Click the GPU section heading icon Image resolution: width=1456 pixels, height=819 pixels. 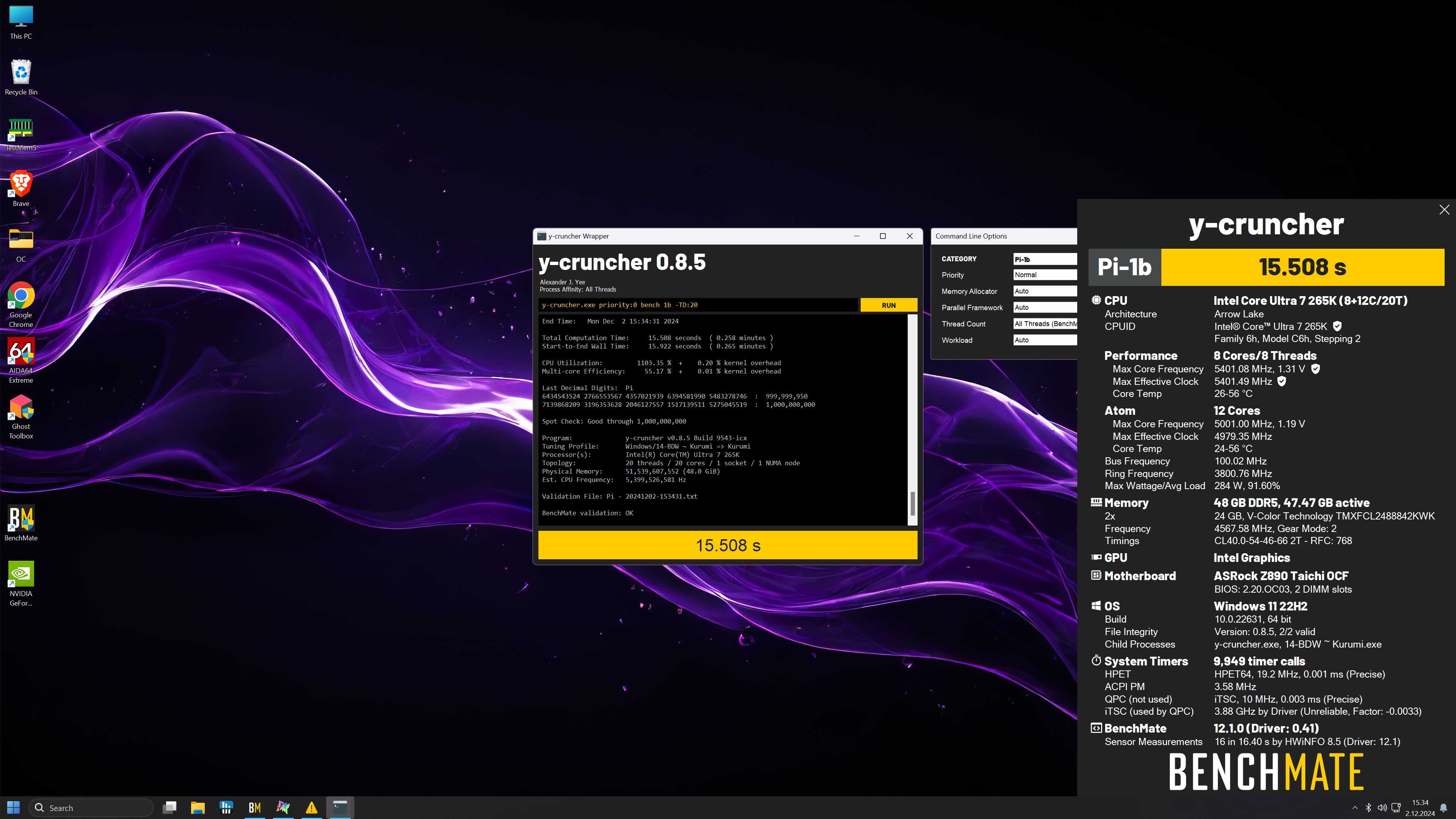pyautogui.click(x=1096, y=557)
